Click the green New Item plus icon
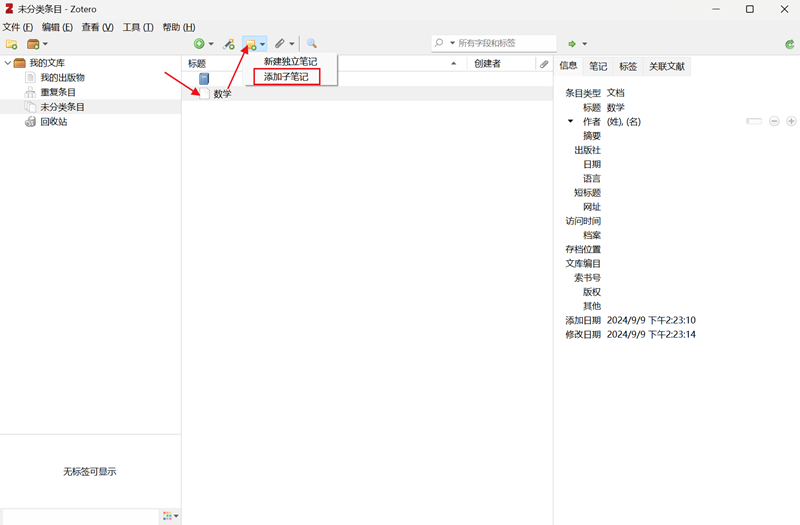 pyautogui.click(x=199, y=44)
